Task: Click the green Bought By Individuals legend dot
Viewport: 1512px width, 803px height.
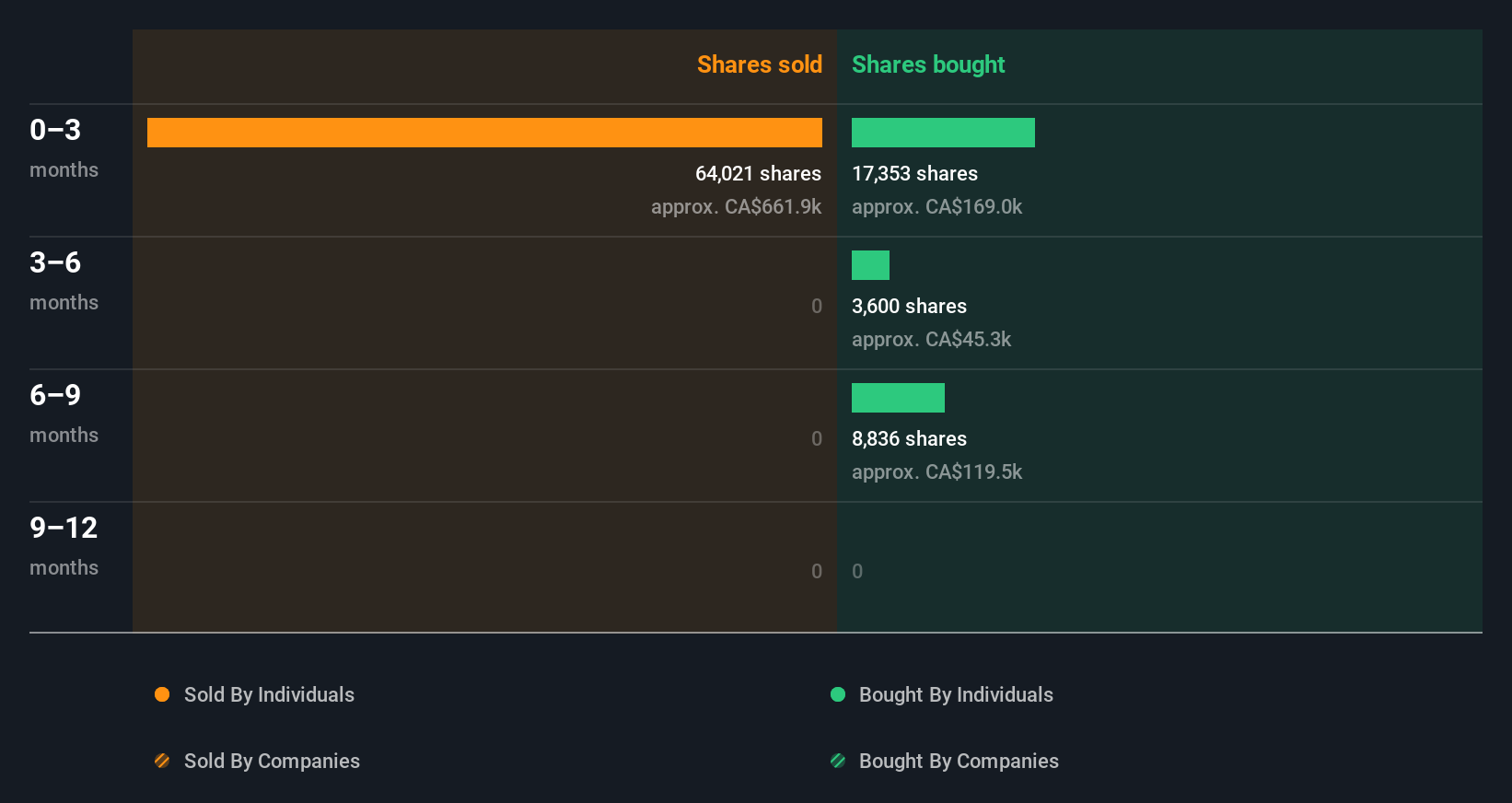Action: (838, 694)
